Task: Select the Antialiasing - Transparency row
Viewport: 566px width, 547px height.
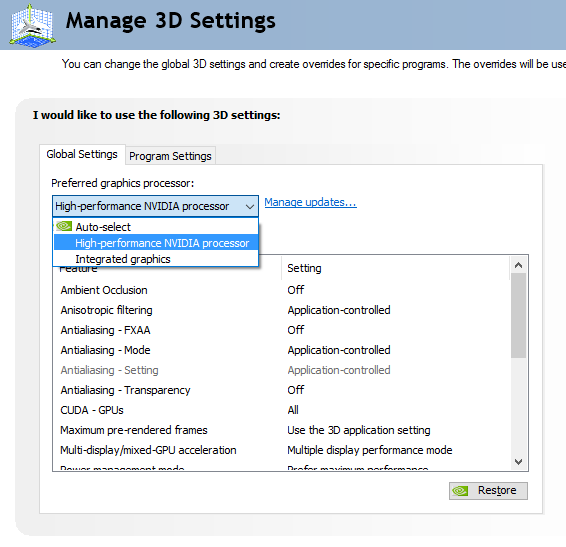Action: (x=282, y=390)
